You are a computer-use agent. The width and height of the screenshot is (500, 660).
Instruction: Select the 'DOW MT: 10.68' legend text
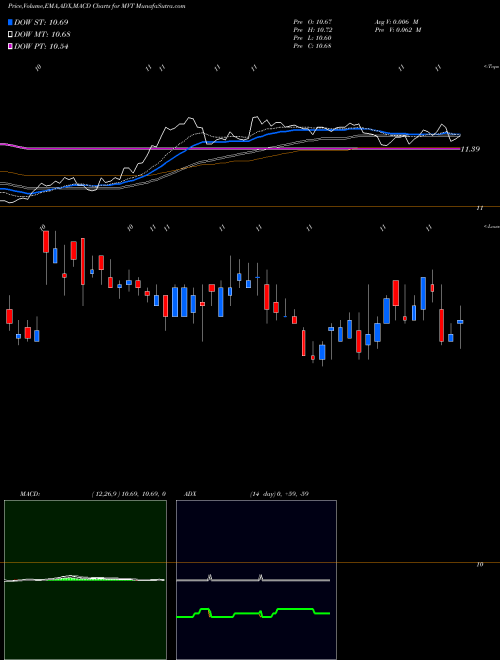42,35
